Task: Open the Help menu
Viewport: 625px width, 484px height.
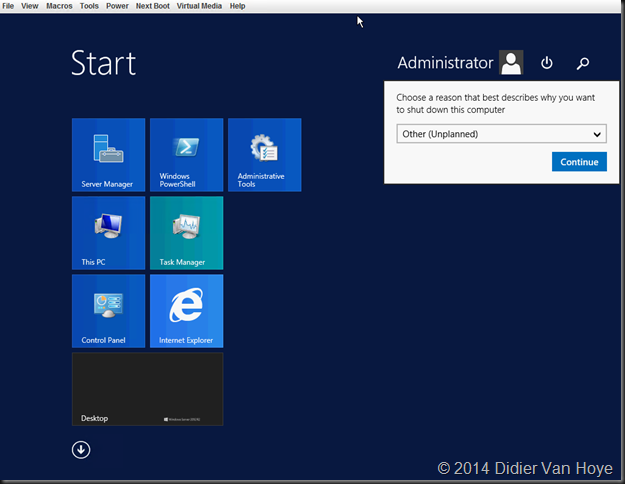Action: pos(237,6)
